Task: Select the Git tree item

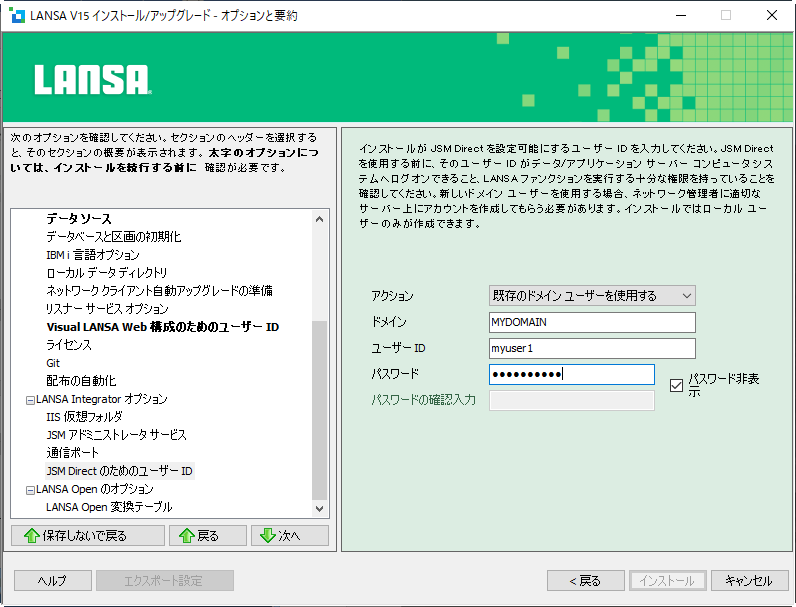Action: 53,363
